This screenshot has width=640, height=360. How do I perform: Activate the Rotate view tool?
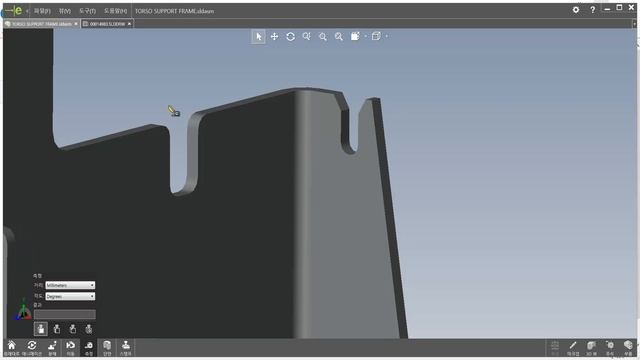click(291, 37)
